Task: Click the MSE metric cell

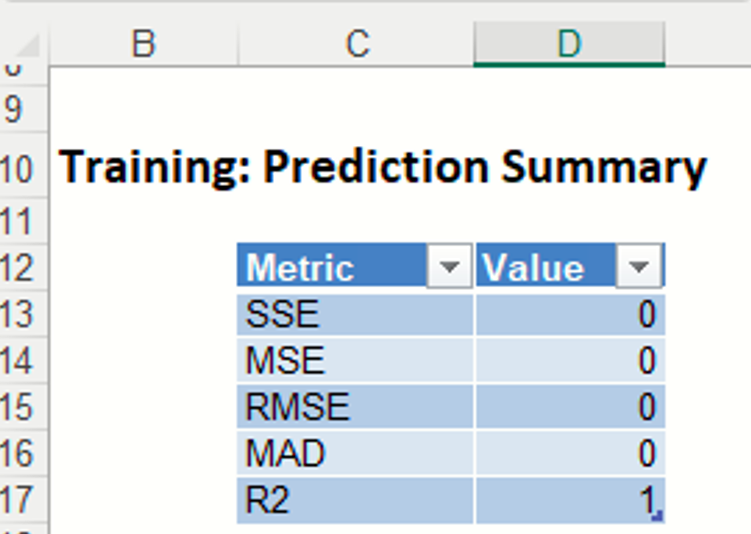Action: tap(355, 361)
